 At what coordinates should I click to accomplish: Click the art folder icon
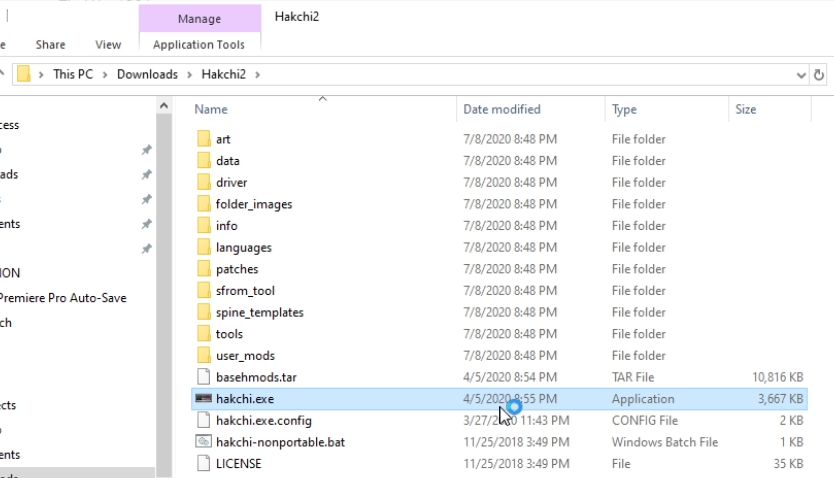(203, 139)
